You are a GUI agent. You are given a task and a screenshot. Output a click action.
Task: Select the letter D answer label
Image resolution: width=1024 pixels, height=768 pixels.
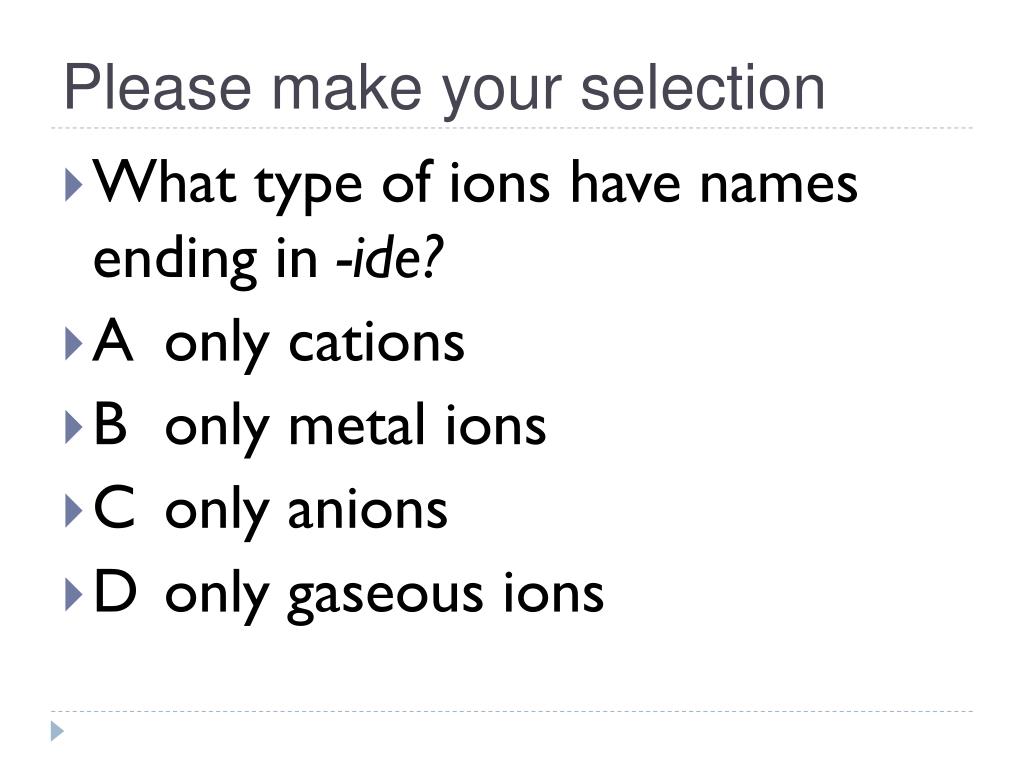point(115,590)
